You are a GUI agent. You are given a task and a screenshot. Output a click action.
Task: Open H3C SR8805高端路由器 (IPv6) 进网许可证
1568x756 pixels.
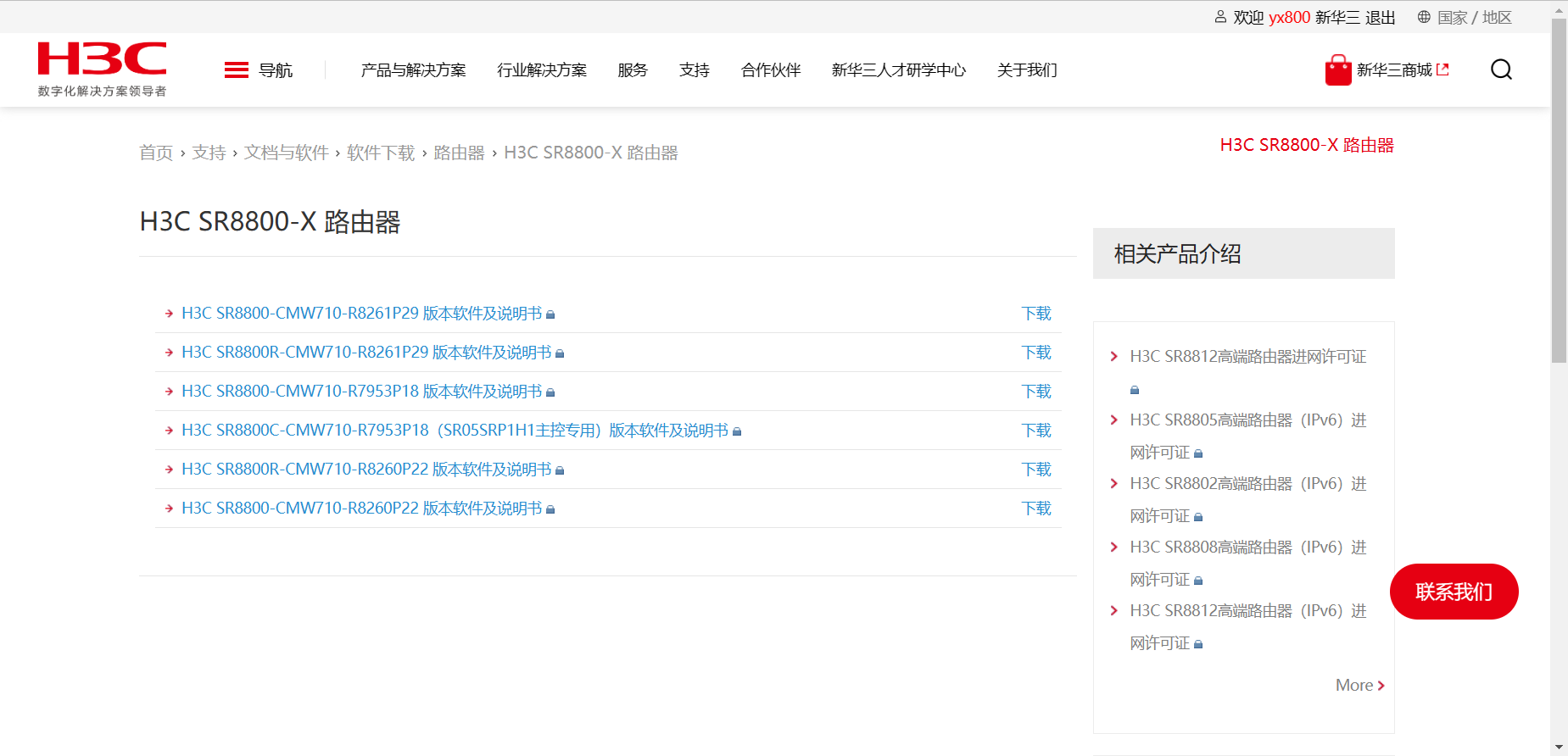pos(1248,436)
